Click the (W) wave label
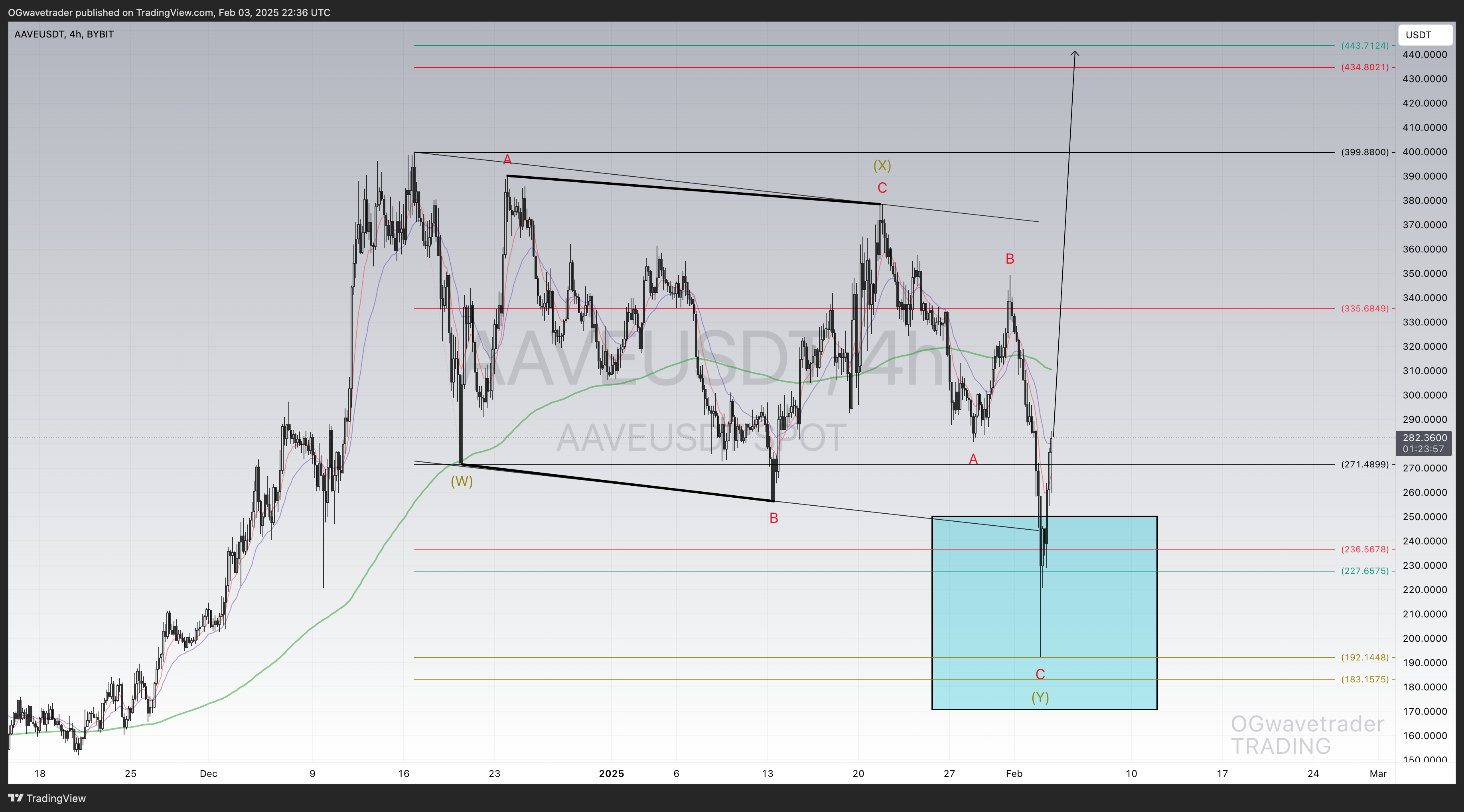 [x=462, y=481]
